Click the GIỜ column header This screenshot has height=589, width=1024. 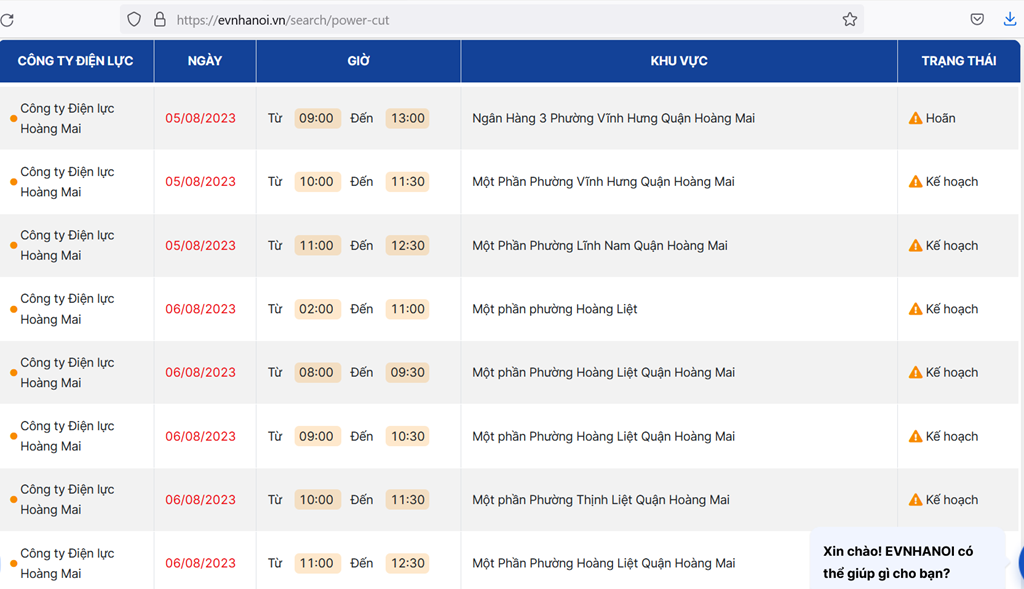coord(359,61)
